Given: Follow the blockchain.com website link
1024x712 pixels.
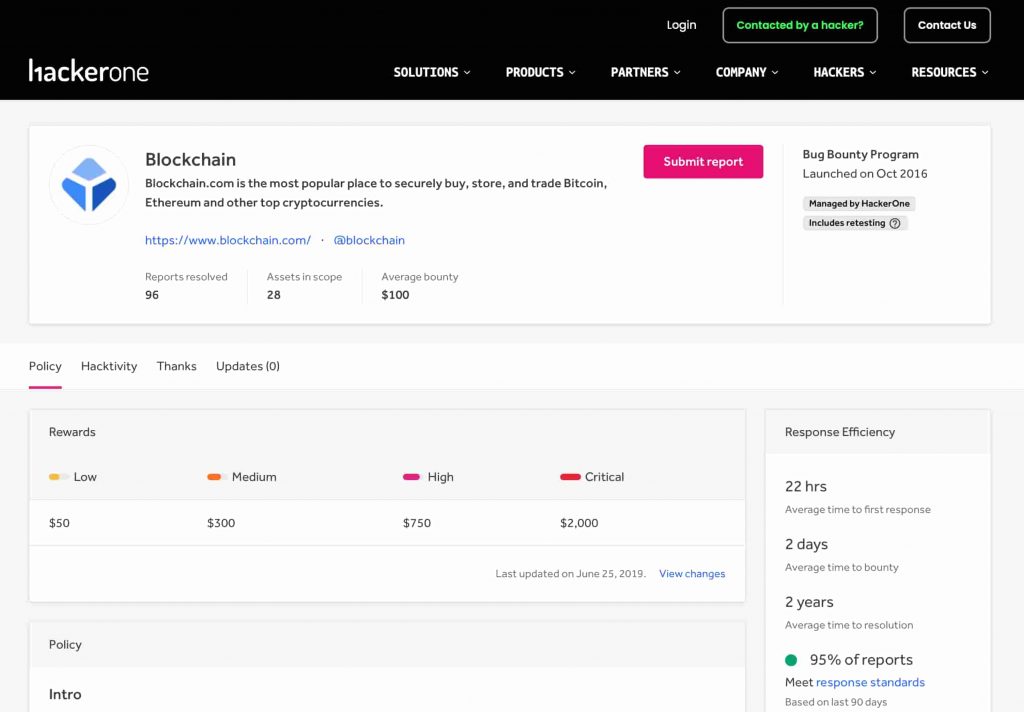Looking at the screenshot, I should [228, 240].
